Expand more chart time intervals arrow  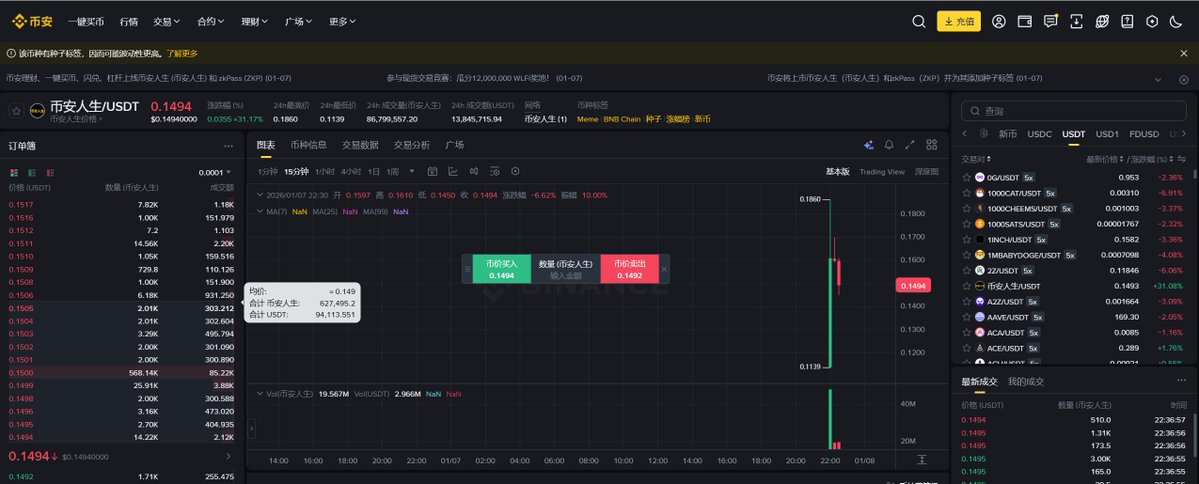coord(412,171)
